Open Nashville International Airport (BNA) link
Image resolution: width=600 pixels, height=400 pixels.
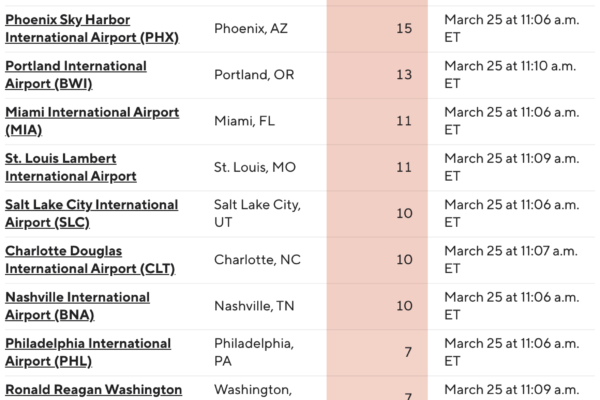[78, 306]
